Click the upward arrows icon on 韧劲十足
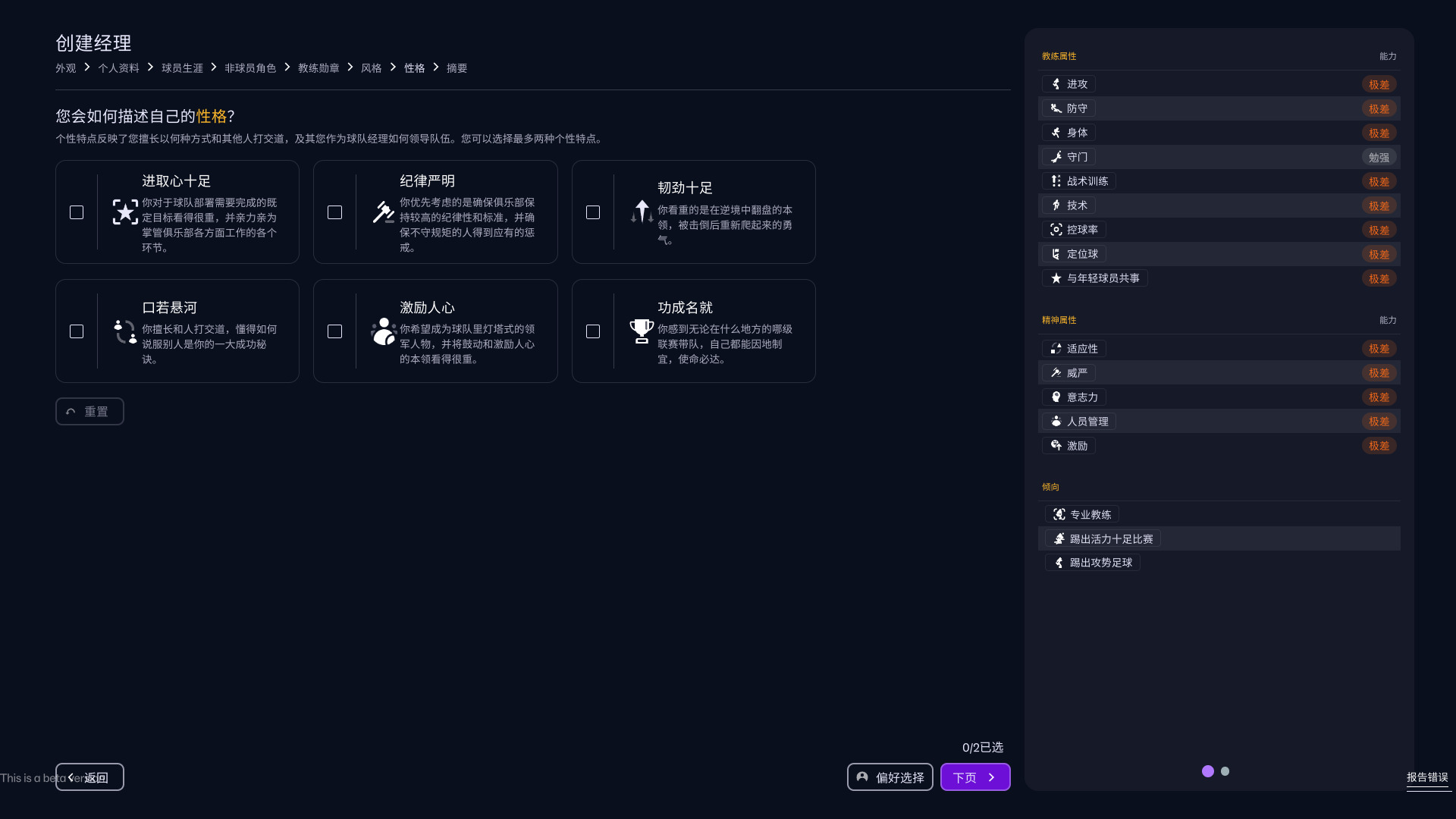This screenshot has width=1456, height=819. click(642, 212)
